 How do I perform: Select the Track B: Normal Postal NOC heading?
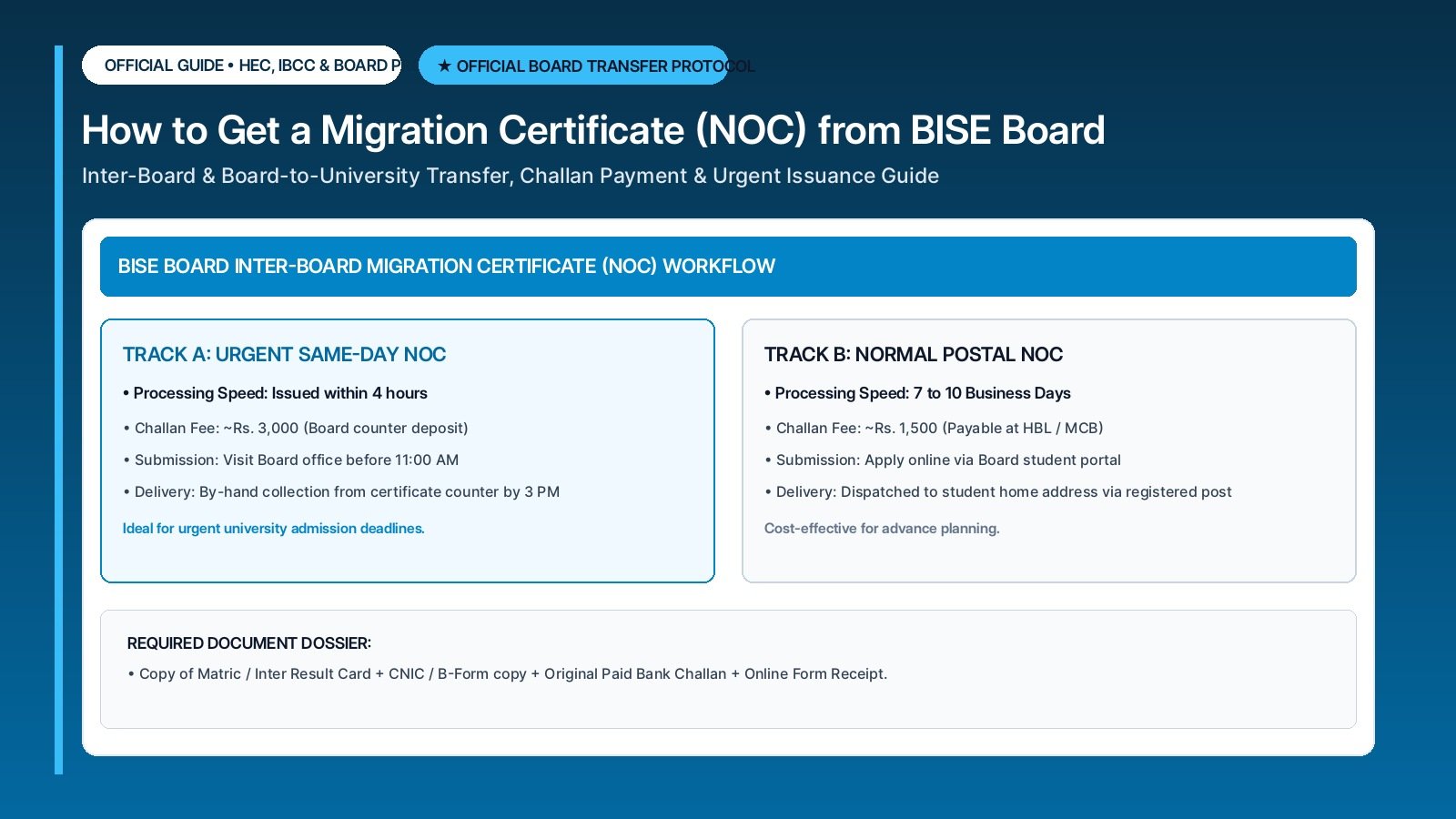[914, 355]
